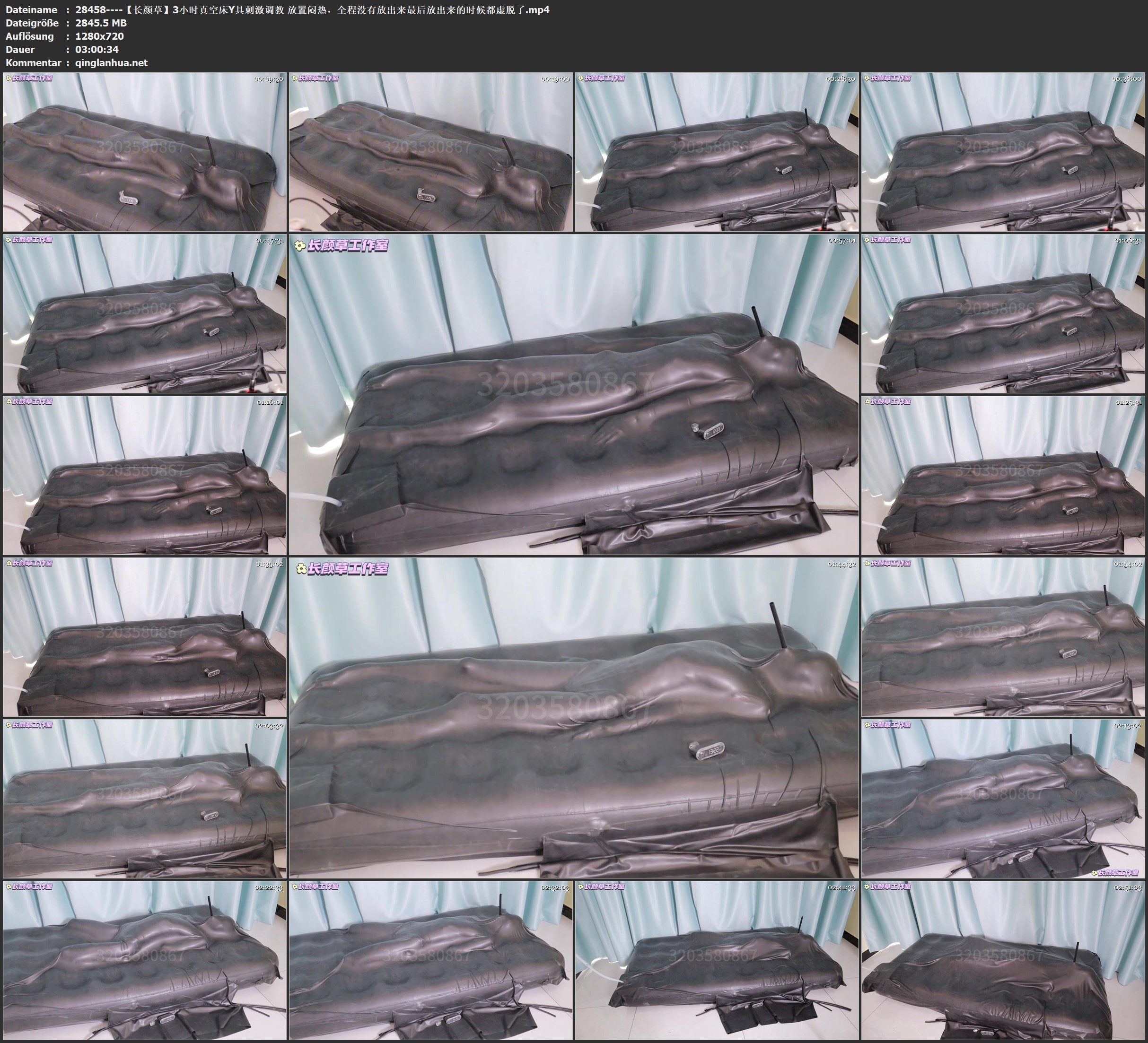This screenshot has height=1043, width=1148.
Task: Click the large thumbnail timestamped 01:44:32
Action: coord(573,717)
